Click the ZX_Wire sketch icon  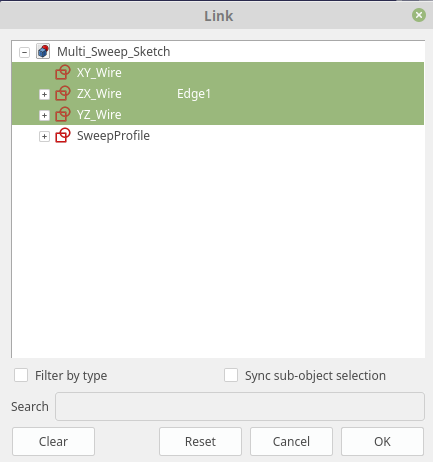click(x=63, y=94)
